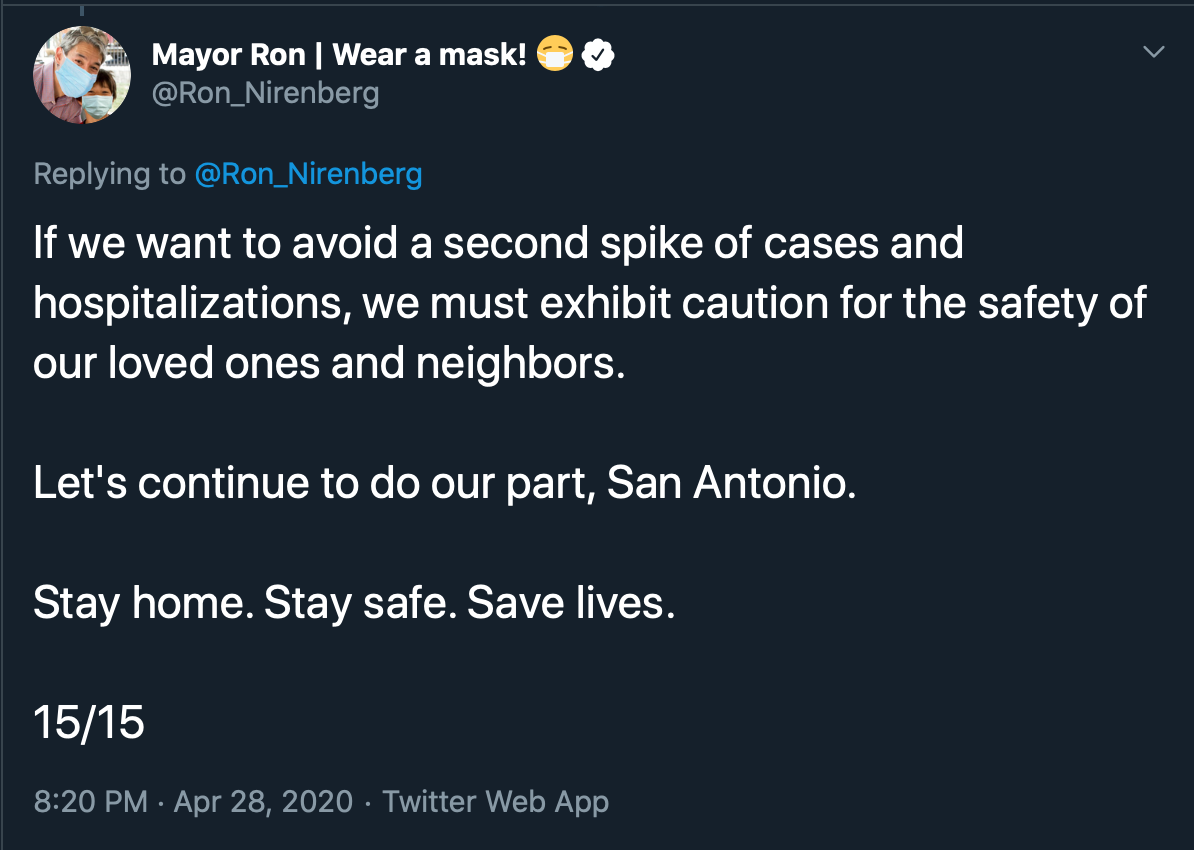Click "our loved ones and neighbors" text
The height and width of the screenshot is (850, 1194).
point(328,364)
